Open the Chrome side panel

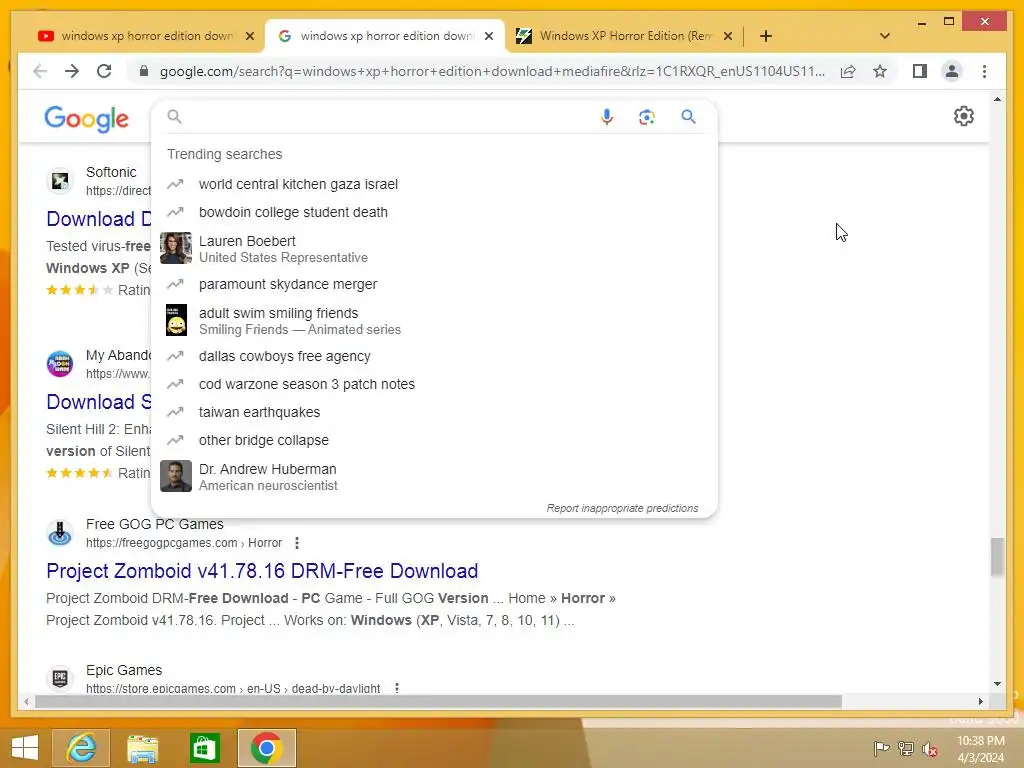(x=920, y=71)
